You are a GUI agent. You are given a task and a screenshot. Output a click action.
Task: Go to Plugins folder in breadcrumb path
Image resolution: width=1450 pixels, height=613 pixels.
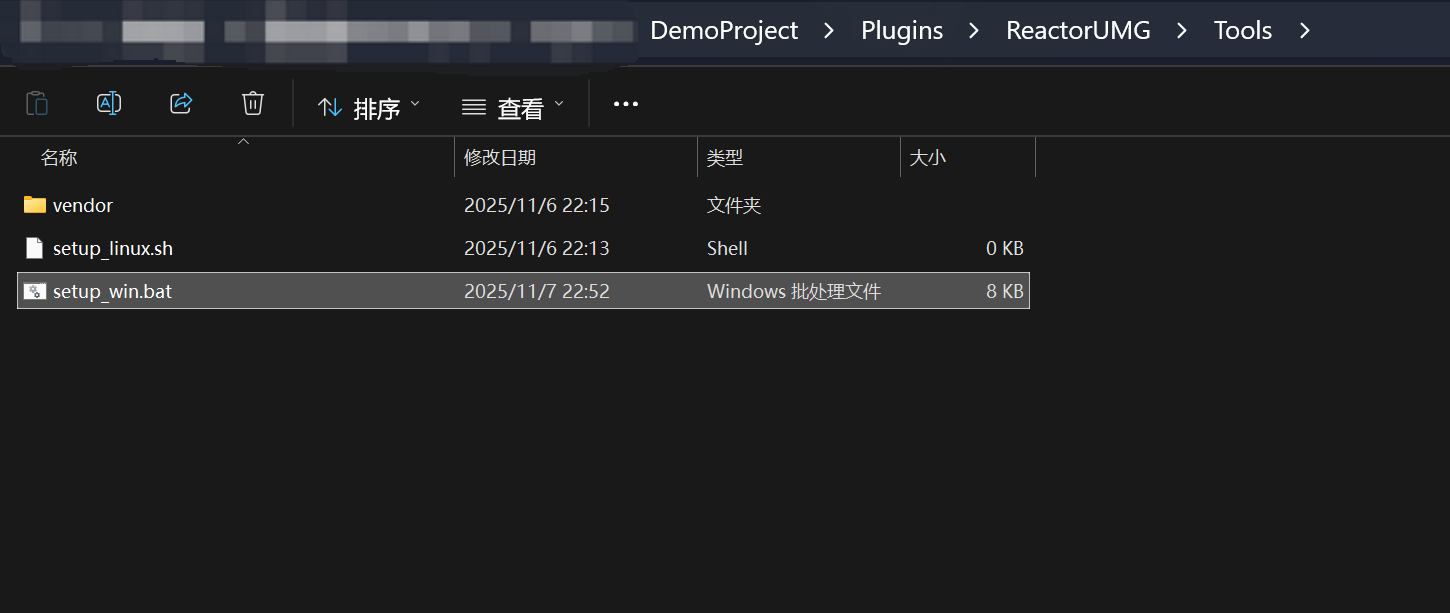click(x=902, y=31)
